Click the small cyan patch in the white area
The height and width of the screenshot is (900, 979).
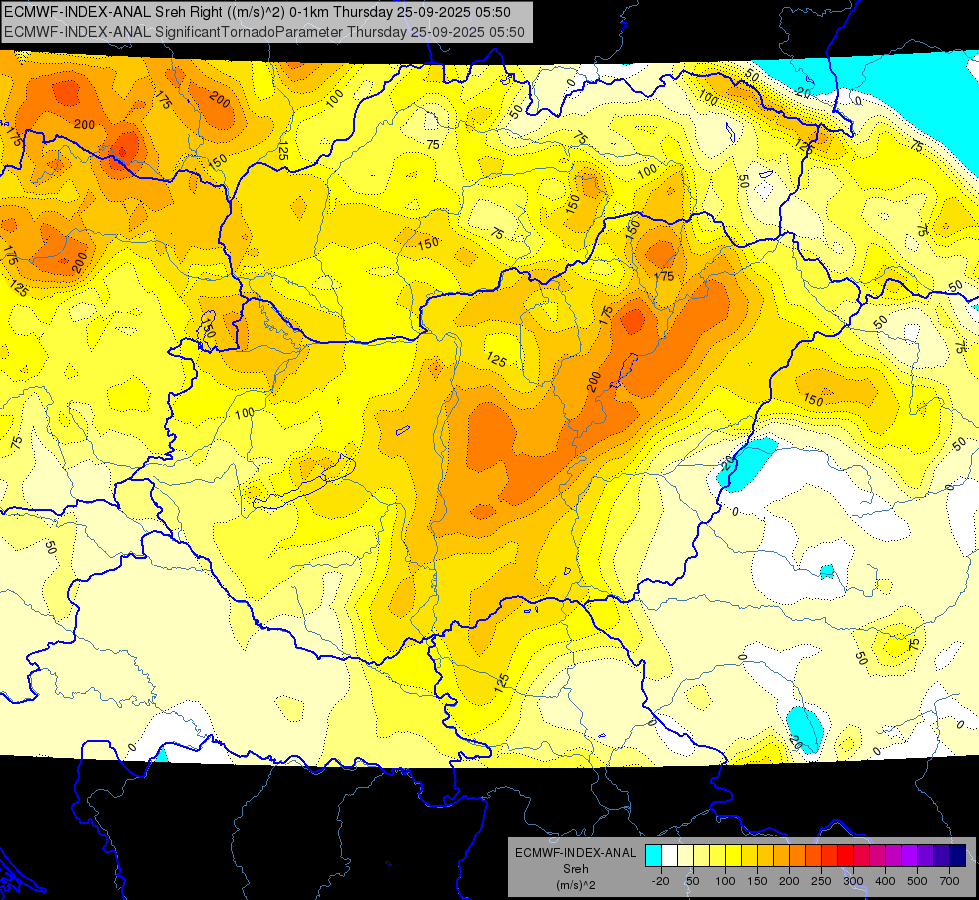point(827,571)
